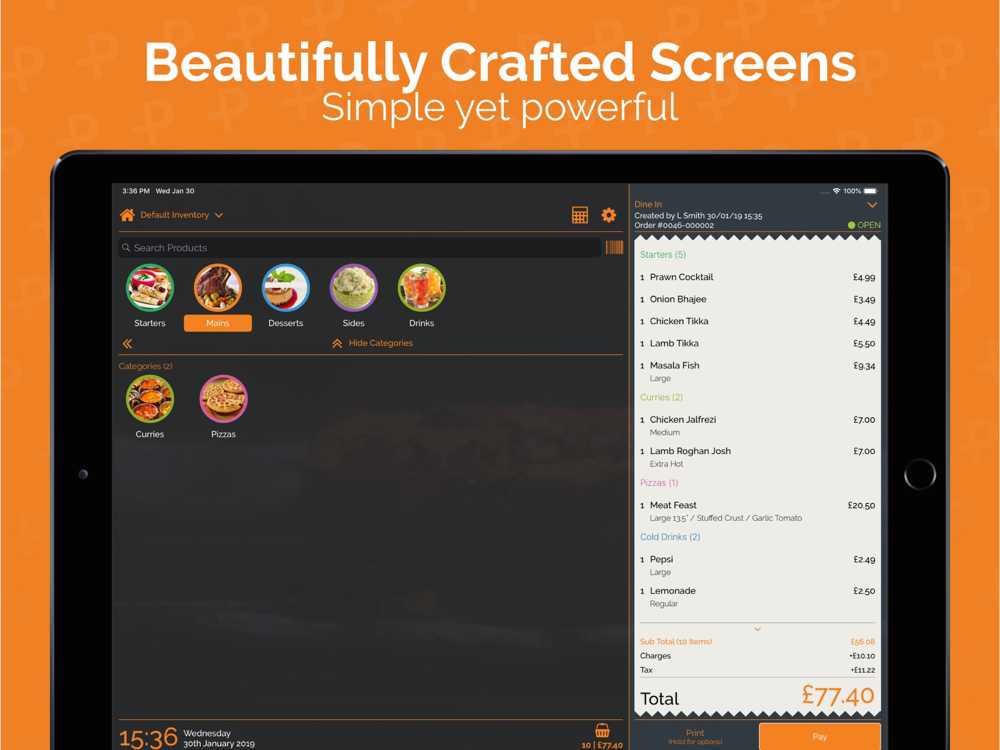Select the Lemonade order line

tap(758, 596)
